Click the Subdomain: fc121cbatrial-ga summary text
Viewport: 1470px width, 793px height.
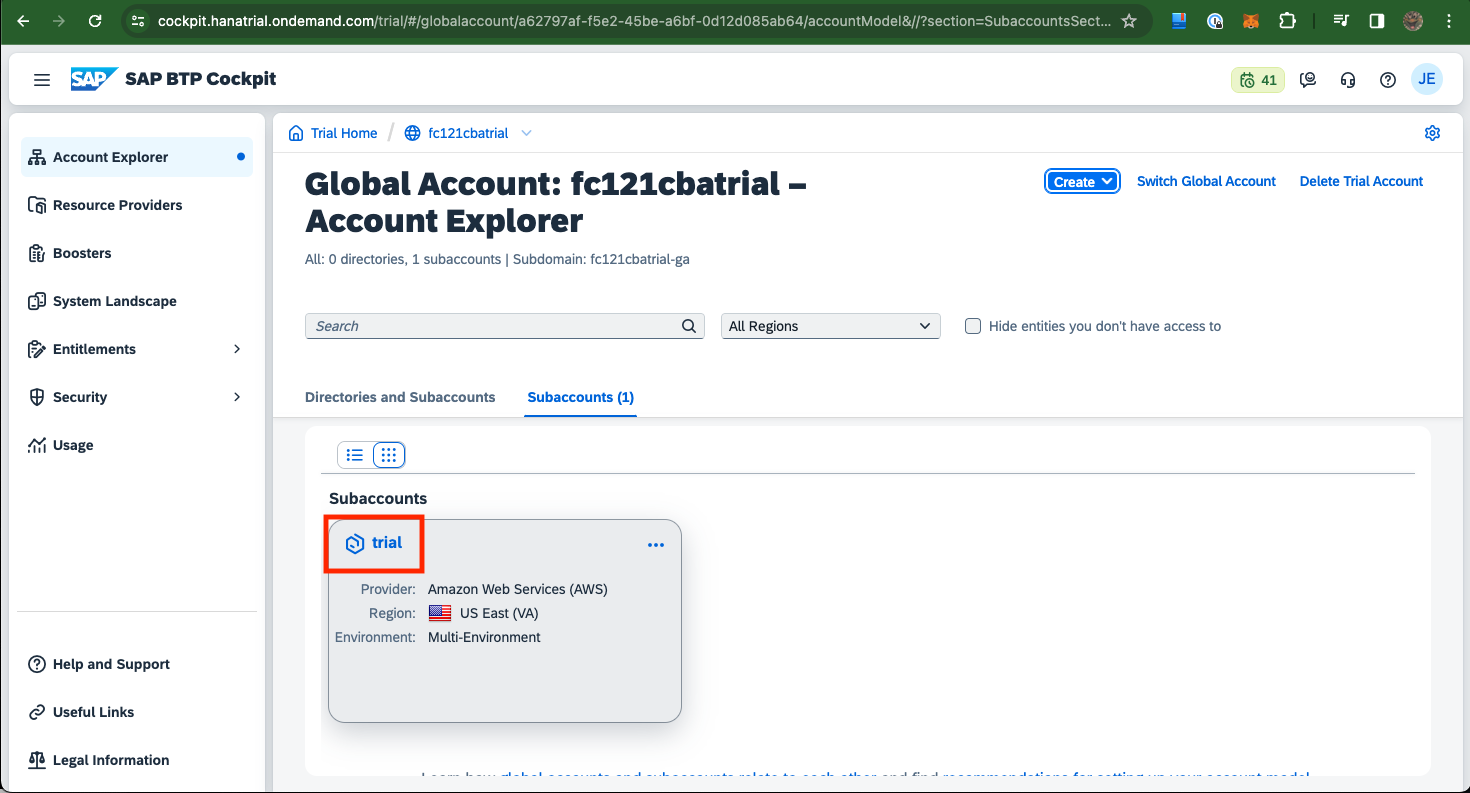pos(601,259)
